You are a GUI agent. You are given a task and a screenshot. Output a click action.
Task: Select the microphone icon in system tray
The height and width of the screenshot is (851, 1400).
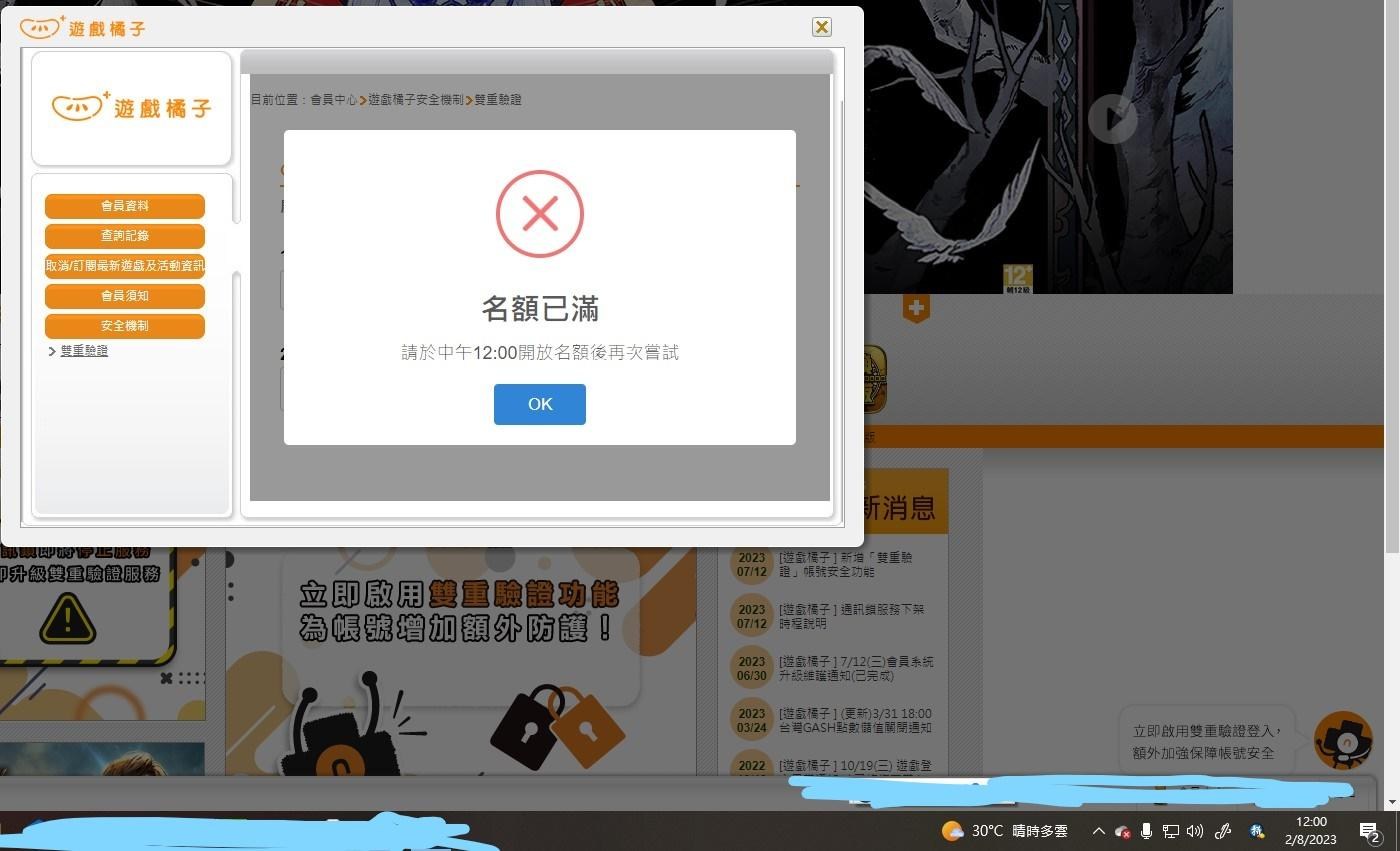1146,831
